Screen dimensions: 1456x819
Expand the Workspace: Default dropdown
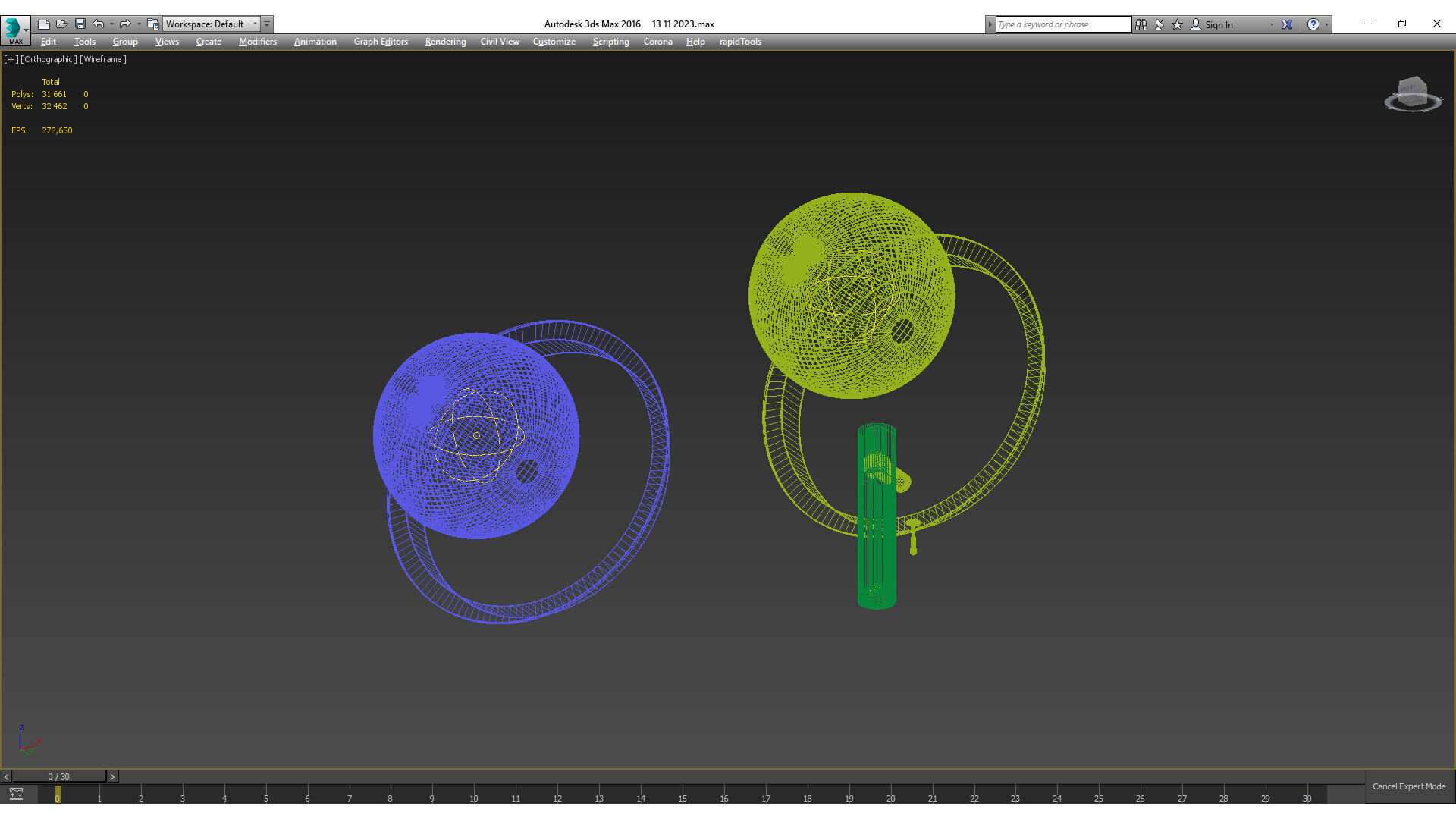256,24
